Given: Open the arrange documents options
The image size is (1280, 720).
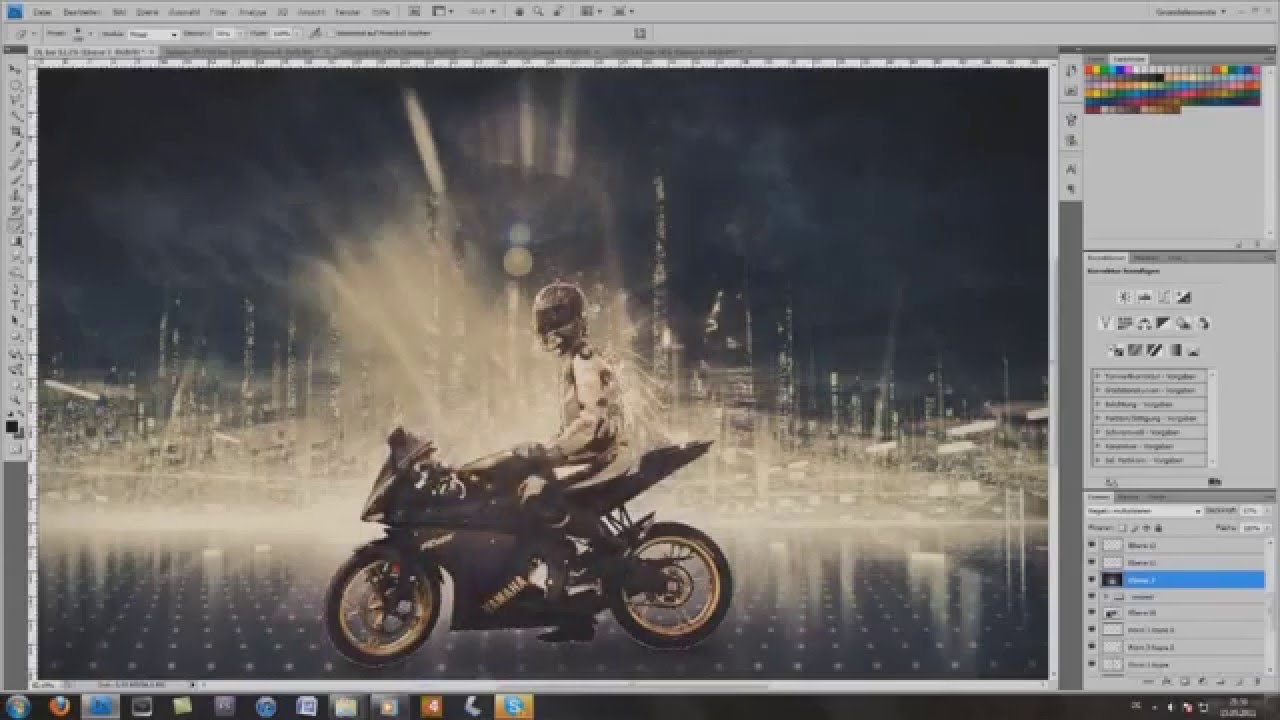Looking at the screenshot, I should pos(590,12).
